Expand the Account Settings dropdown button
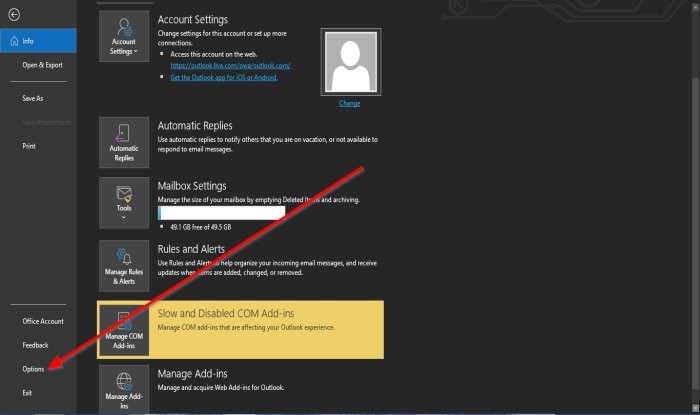The image size is (700, 415). 124,37
